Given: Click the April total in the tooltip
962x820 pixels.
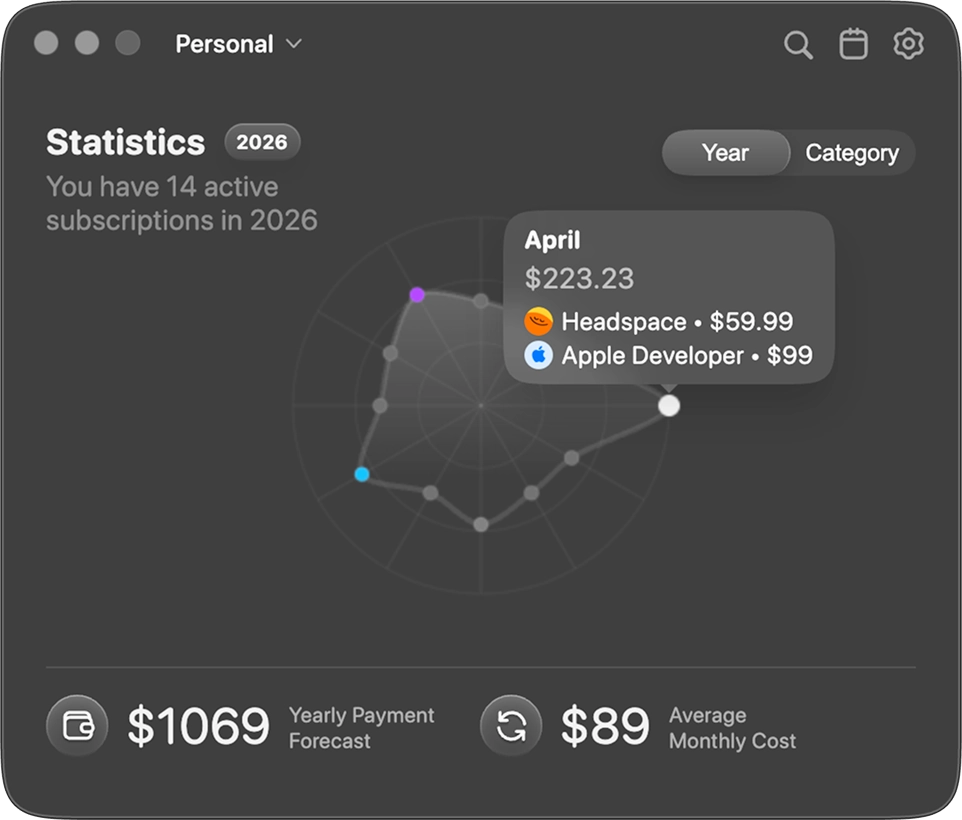Looking at the screenshot, I should [578, 279].
